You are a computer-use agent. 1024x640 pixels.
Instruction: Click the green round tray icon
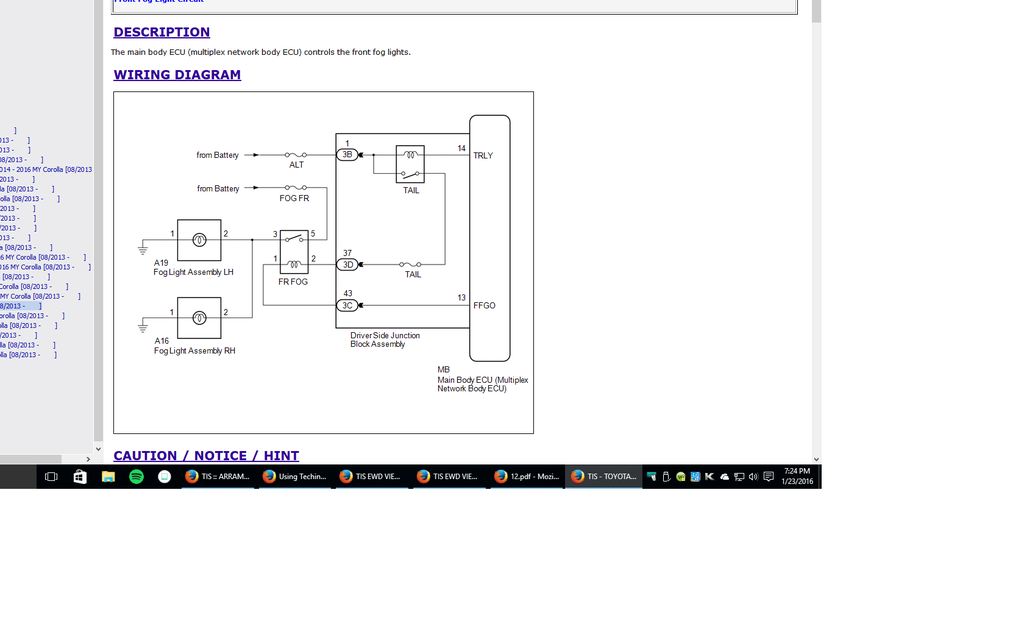click(x=680, y=477)
